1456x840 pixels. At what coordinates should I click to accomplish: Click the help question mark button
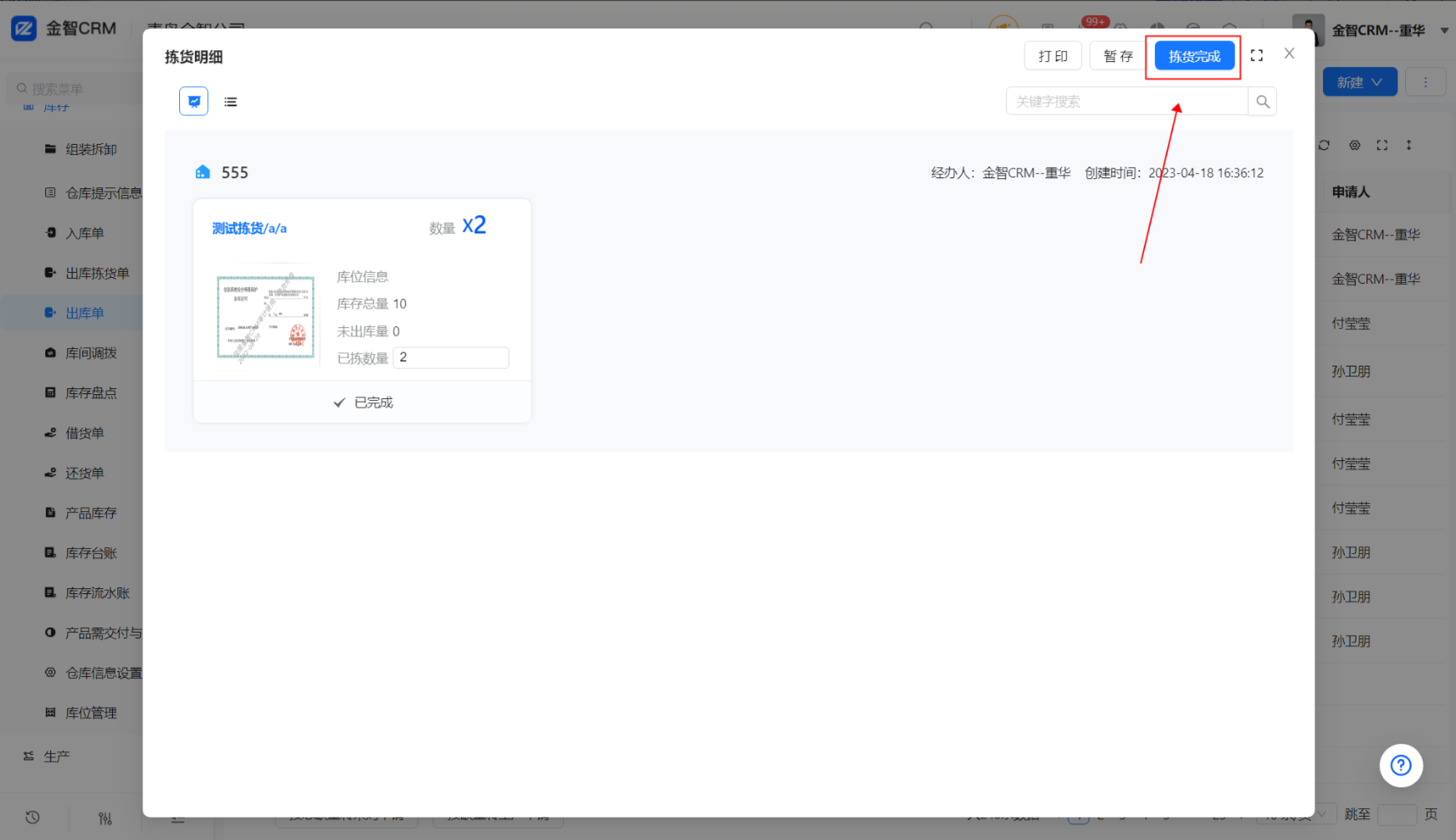1401,766
